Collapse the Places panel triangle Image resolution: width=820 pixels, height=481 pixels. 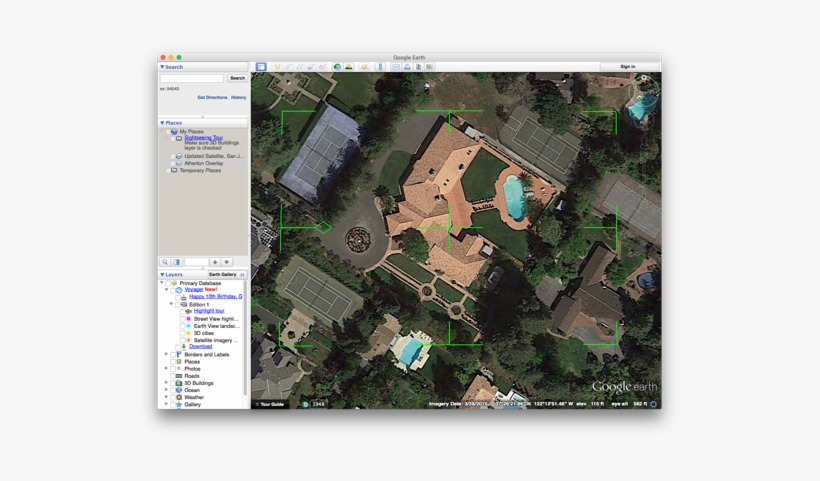(162, 123)
